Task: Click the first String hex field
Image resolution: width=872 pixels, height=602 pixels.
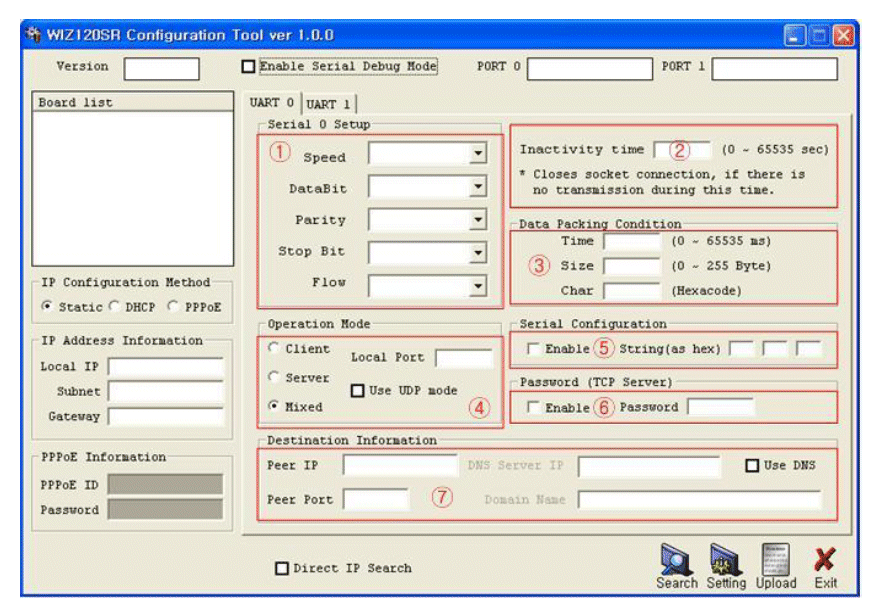Action: tap(741, 349)
